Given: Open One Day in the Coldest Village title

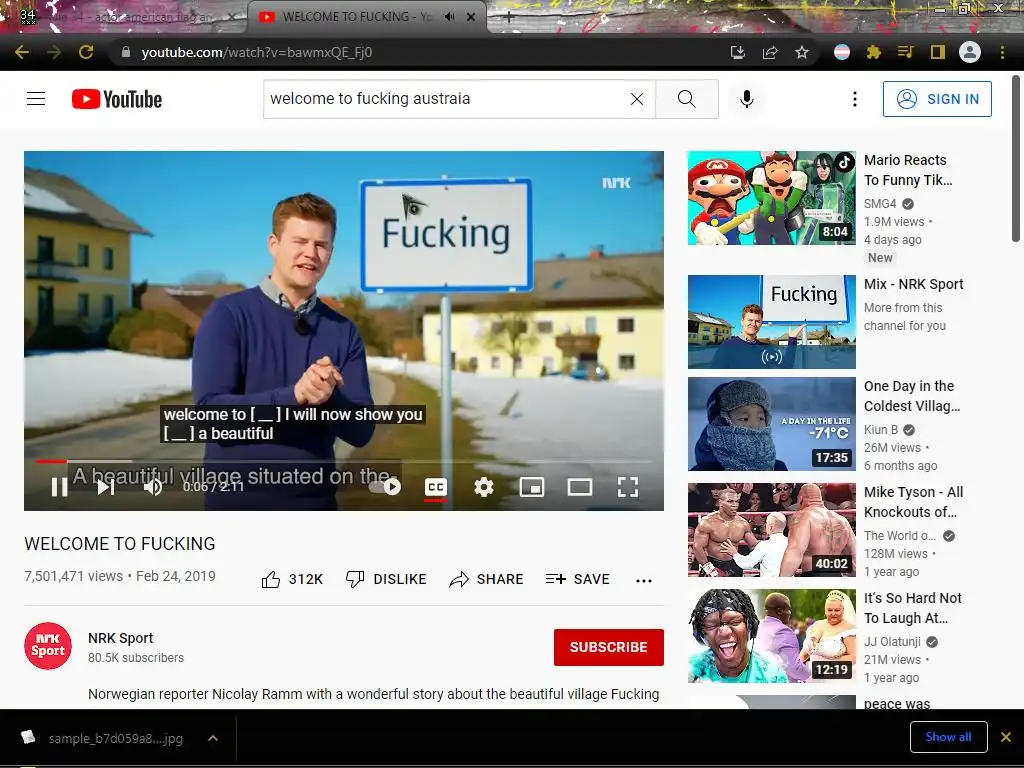Looking at the screenshot, I should (x=912, y=396).
